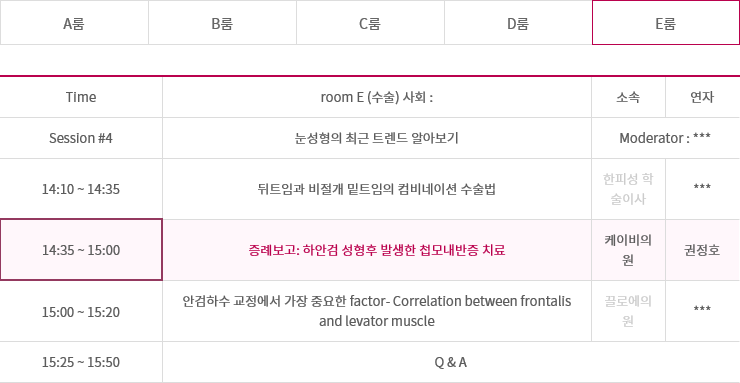The image size is (740, 383).
Task: Click the 15:25 ~ 15:50 time cell
Action: 81,362
